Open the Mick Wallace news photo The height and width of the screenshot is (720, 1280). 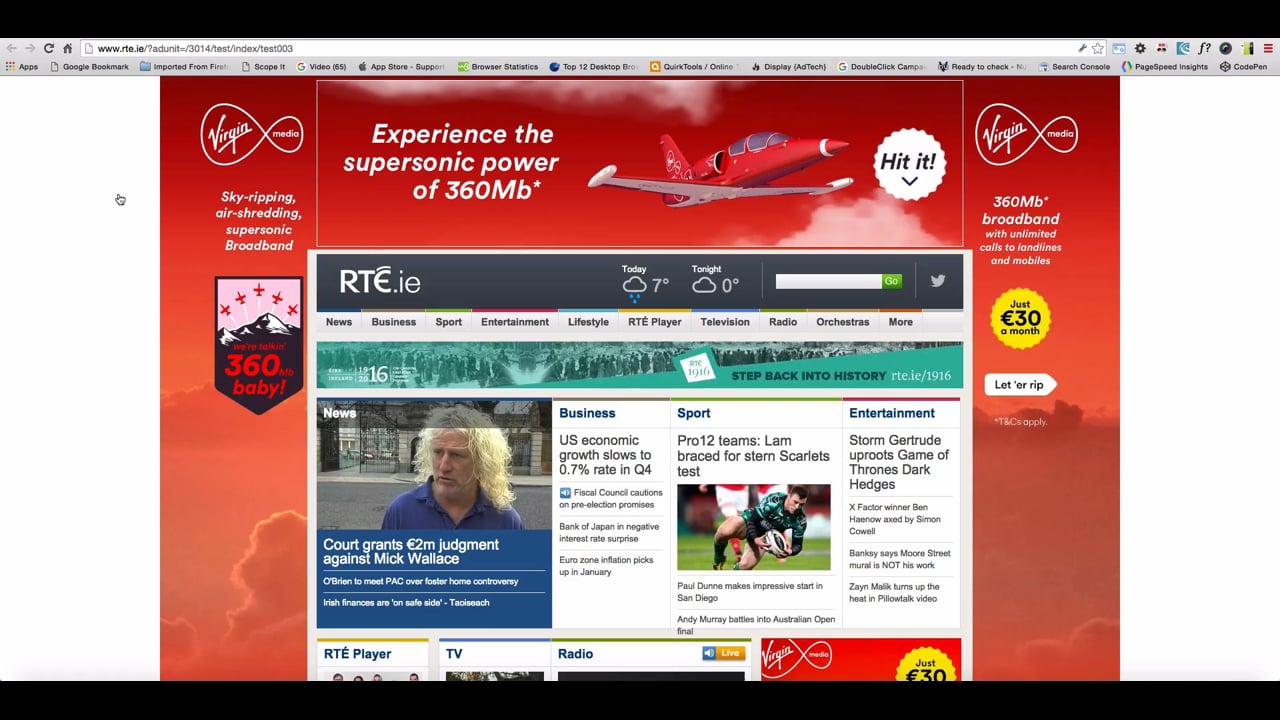[434, 464]
